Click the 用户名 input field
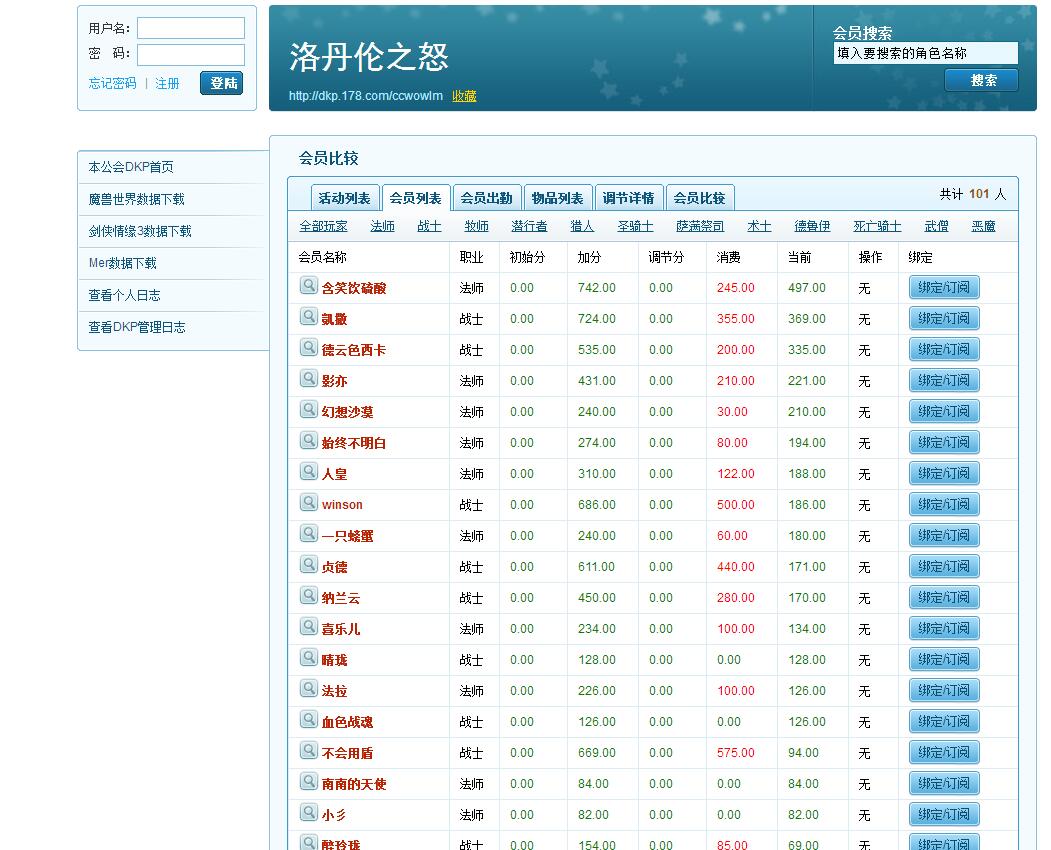Viewport: 1051px width, 850px height. click(x=191, y=28)
